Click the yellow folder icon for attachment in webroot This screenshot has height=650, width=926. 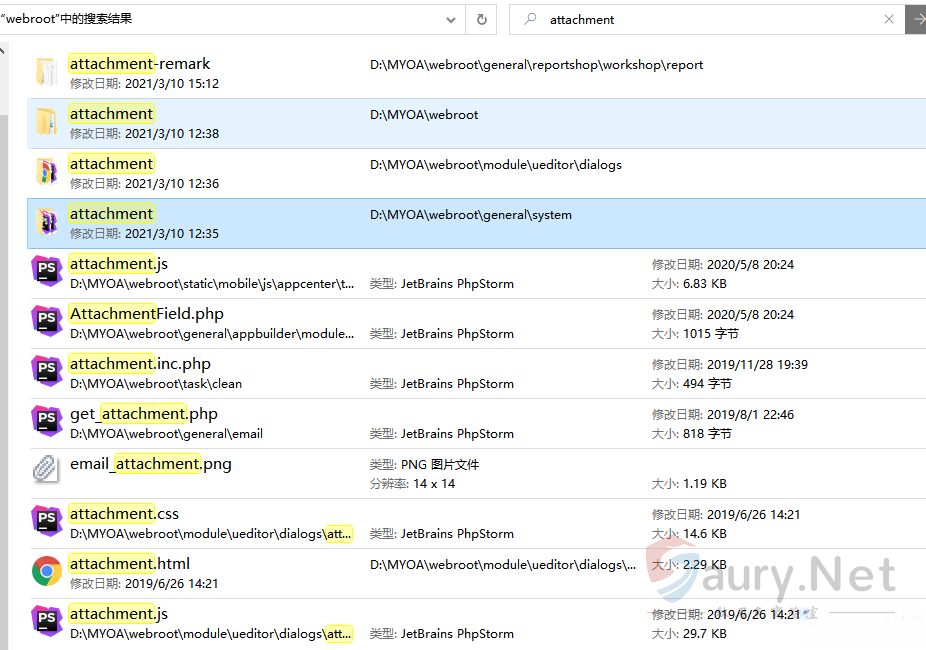click(43, 120)
